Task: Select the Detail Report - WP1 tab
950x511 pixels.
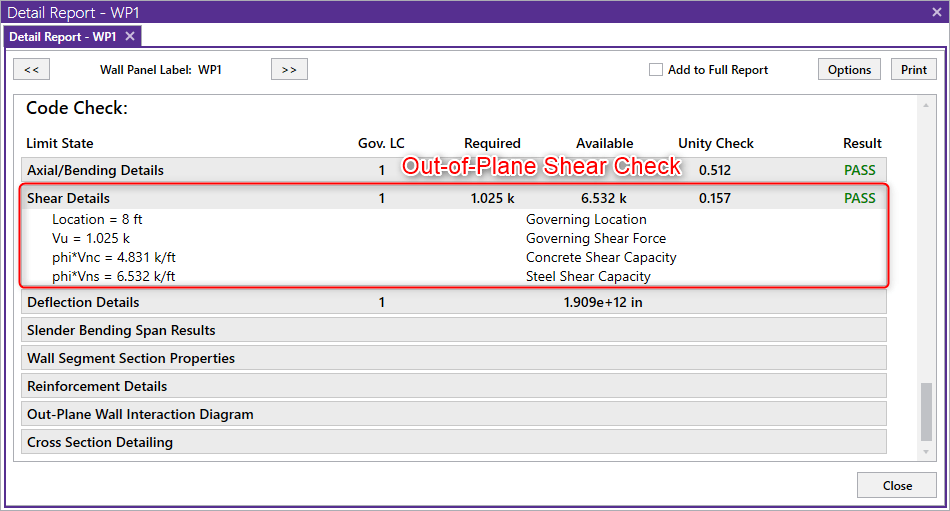Action: (x=62, y=36)
